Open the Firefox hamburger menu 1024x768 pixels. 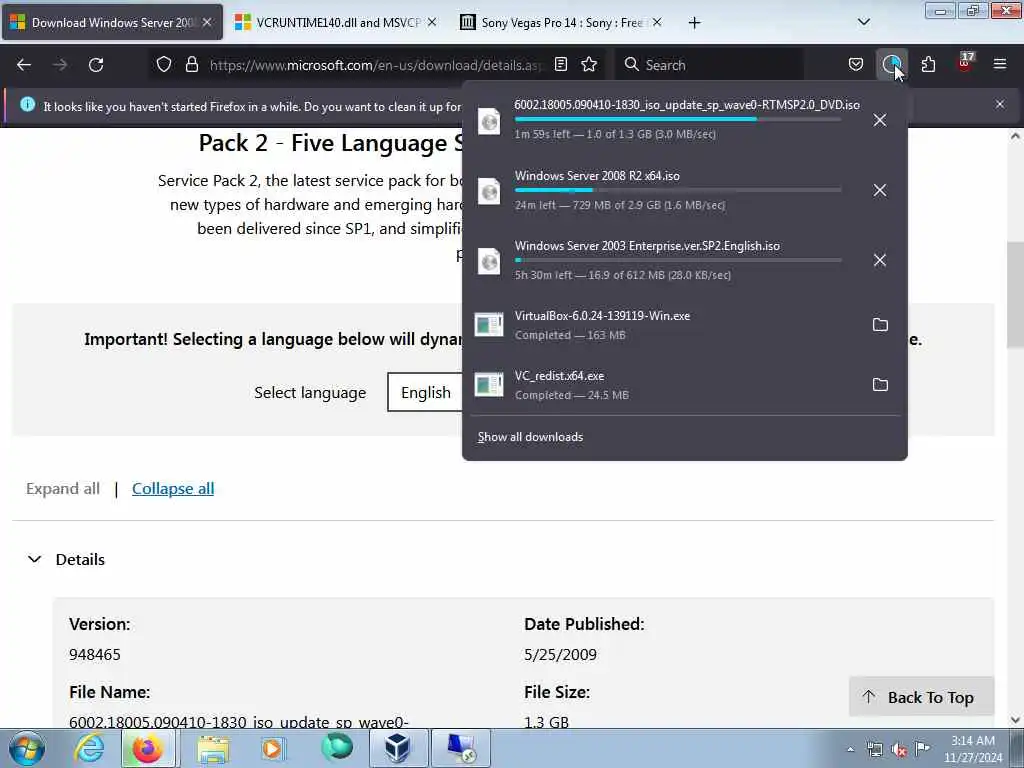999,64
